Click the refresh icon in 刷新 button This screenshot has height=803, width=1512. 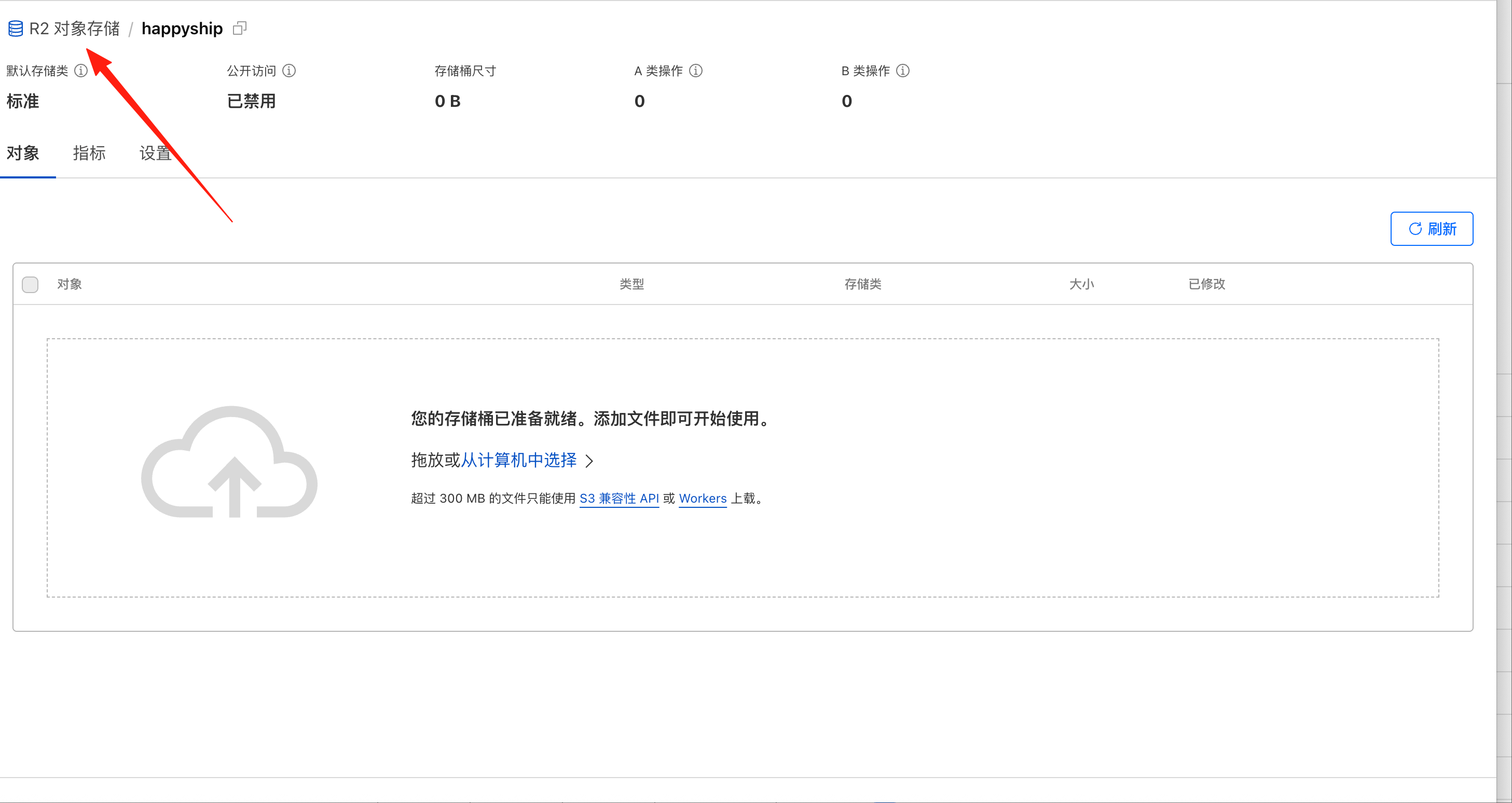[x=1415, y=229]
